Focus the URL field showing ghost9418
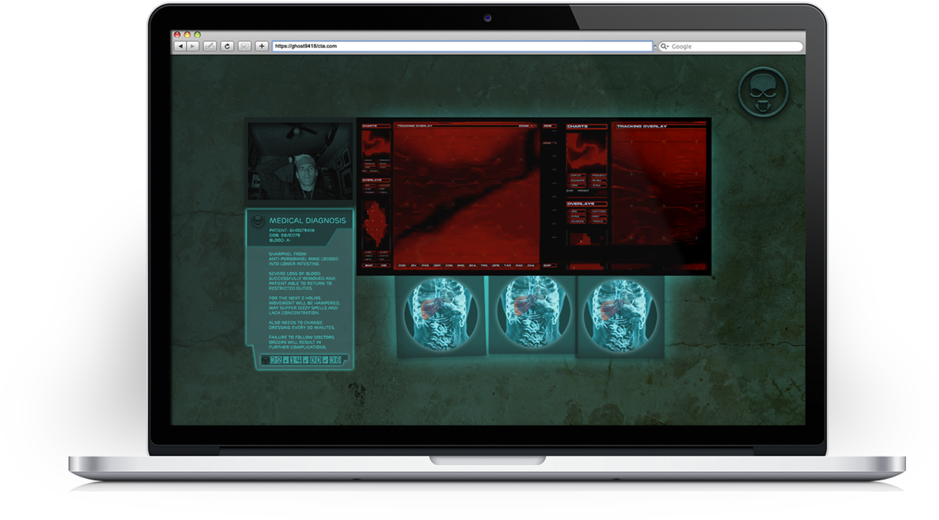The image size is (939, 520). coord(462,46)
